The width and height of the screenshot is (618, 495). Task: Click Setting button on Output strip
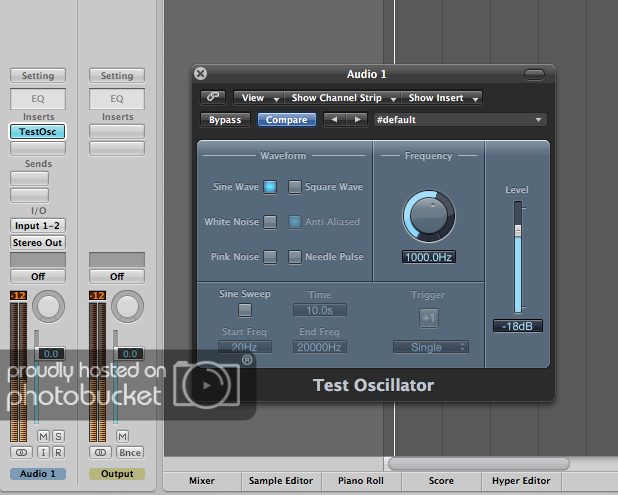point(117,75)
